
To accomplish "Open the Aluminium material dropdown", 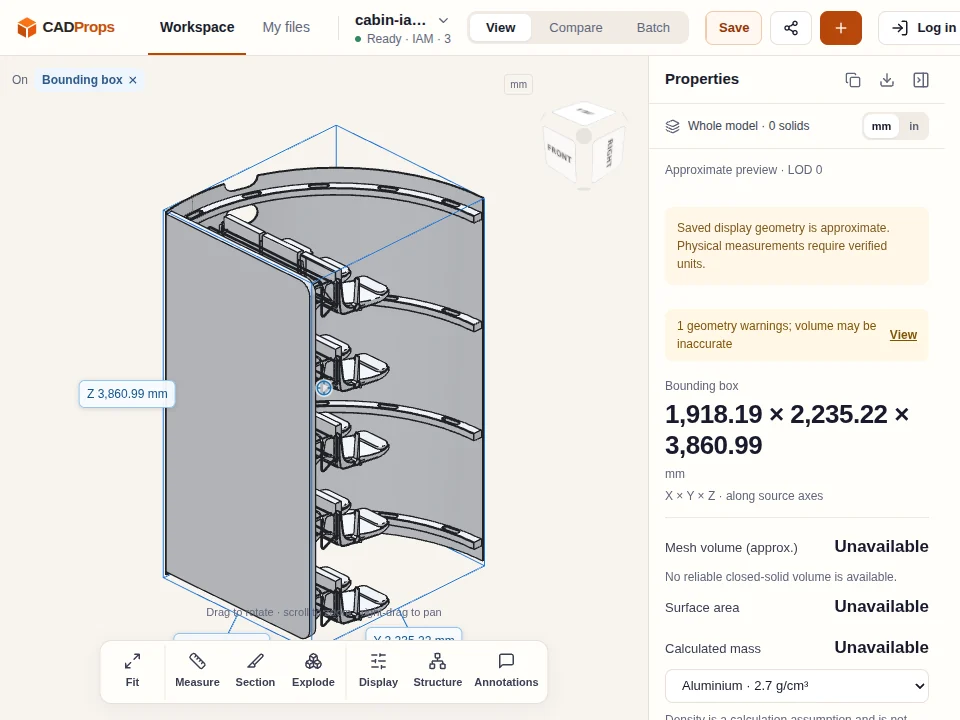I will coord(797,686).
